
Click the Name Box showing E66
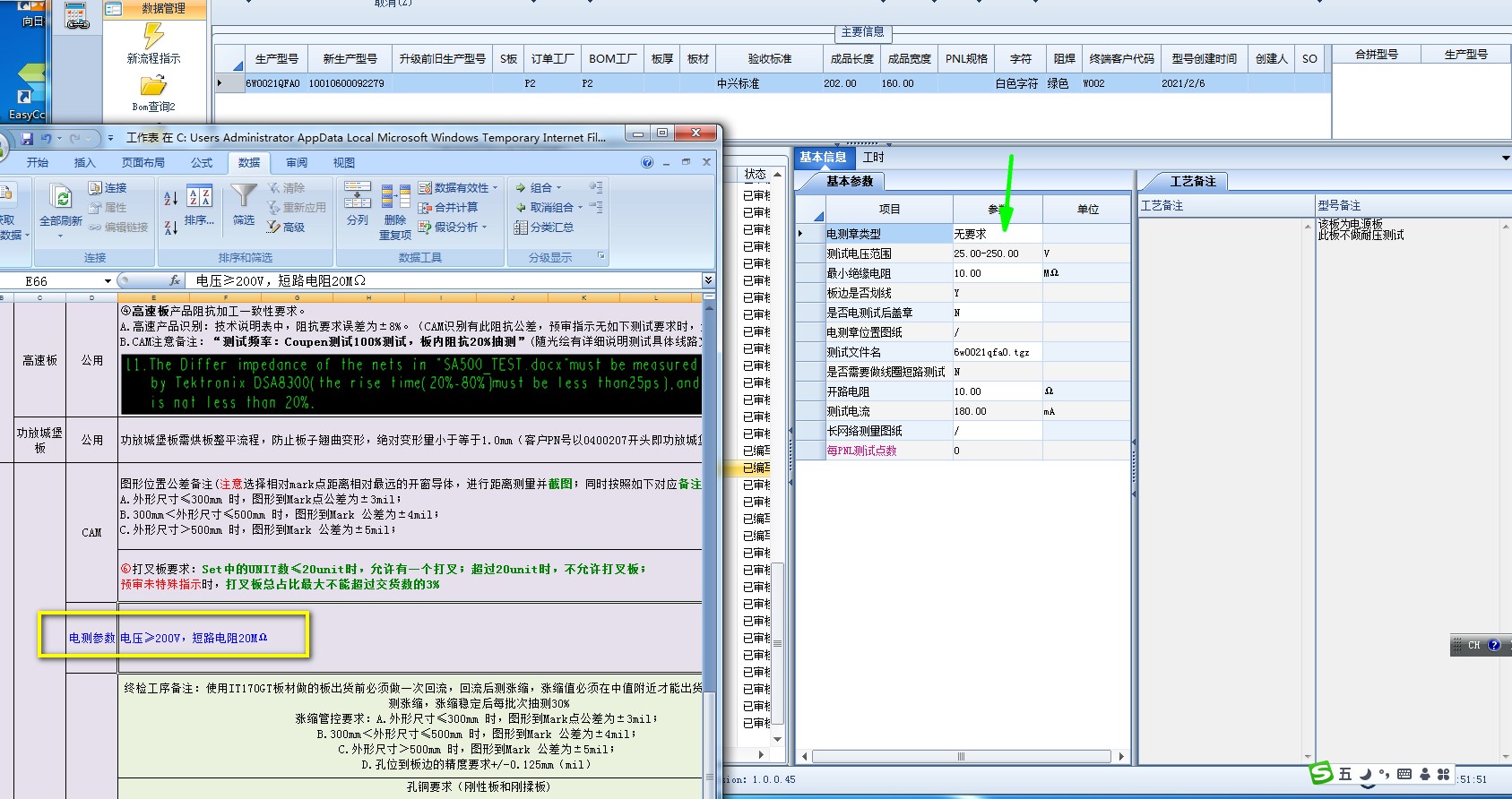click(x=52, y=281)
